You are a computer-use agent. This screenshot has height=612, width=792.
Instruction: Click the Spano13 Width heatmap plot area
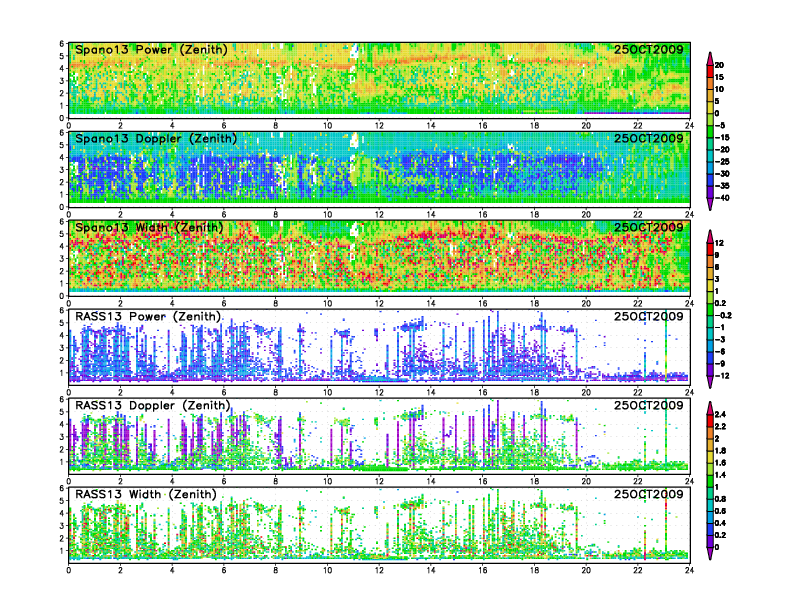click(x=379, y=258)
